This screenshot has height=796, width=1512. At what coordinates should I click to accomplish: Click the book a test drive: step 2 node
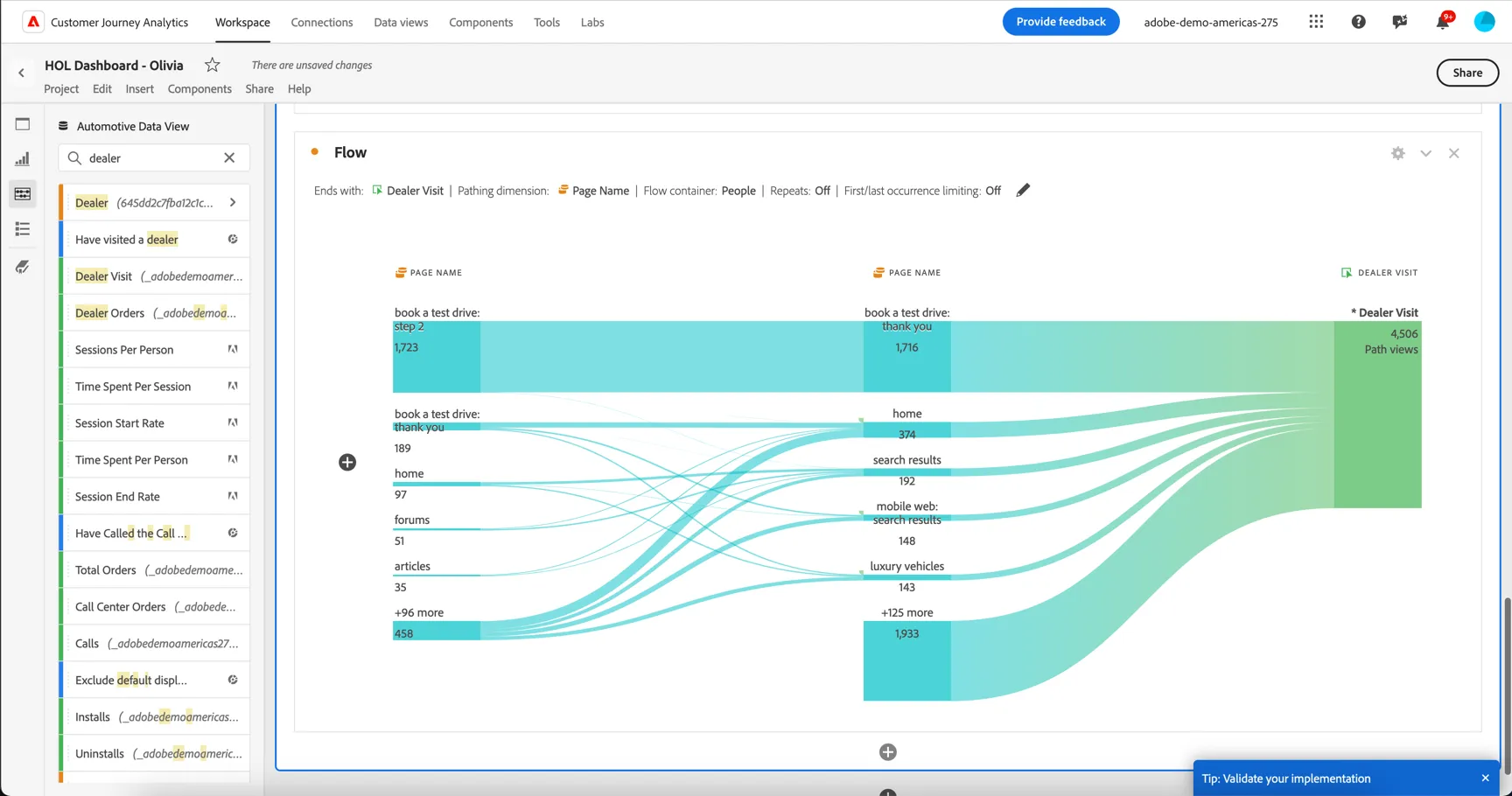click(x=437, y=357)
